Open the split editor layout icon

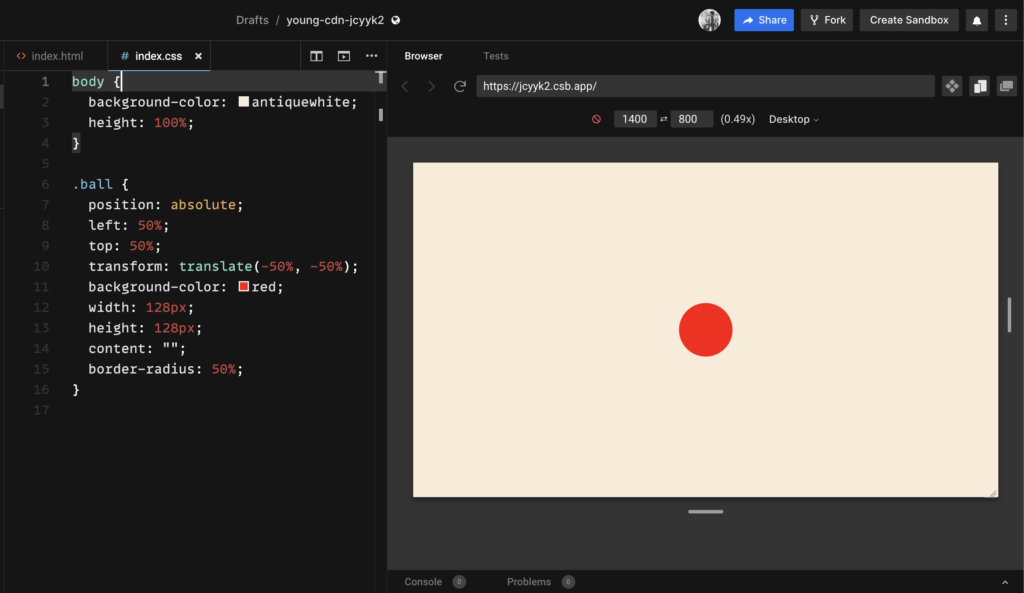tap(316, 56)
